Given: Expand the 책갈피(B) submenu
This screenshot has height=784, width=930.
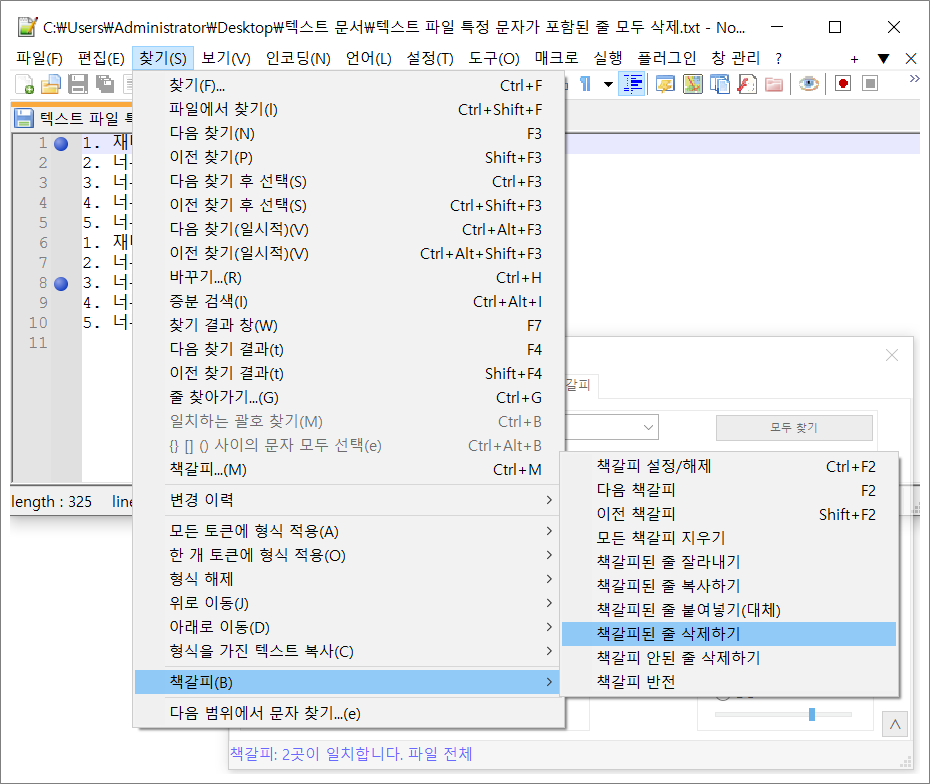Looking at the screenshot, I should click(349, 682).
